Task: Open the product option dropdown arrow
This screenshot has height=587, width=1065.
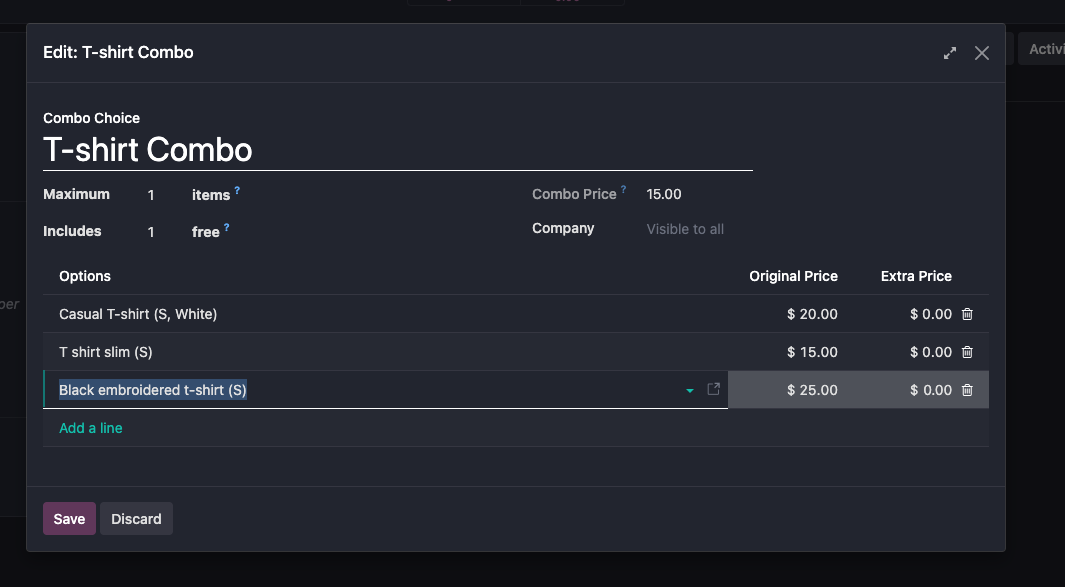Action: point(690,391)
